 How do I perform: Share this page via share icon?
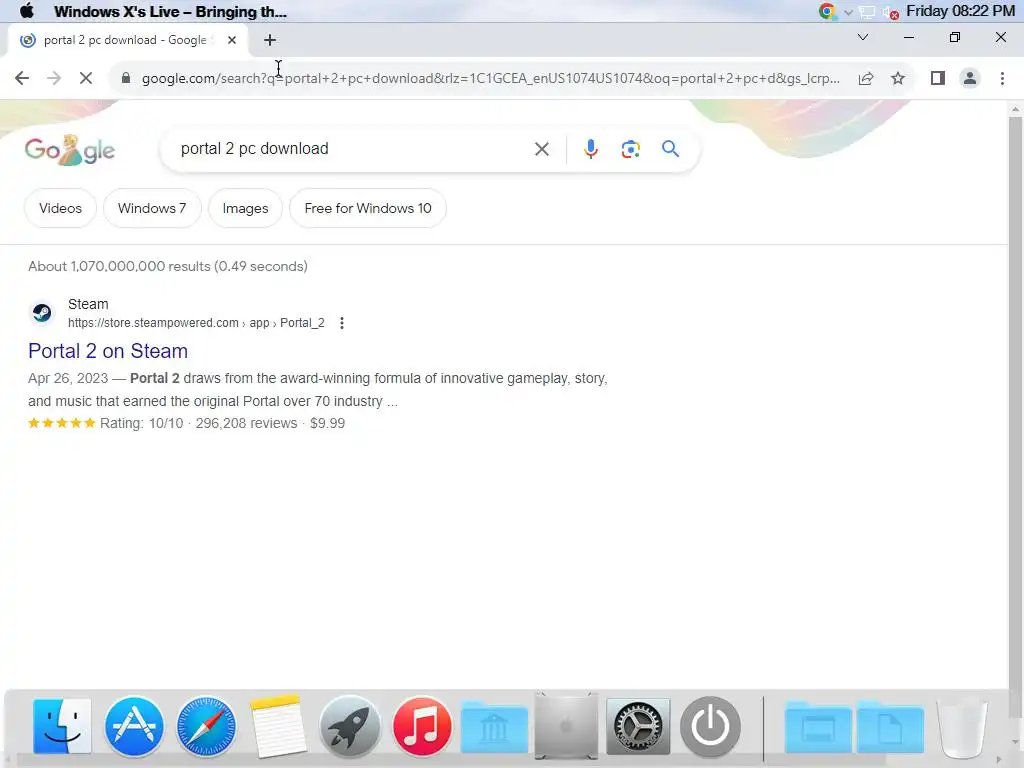[x=866, y=78]
